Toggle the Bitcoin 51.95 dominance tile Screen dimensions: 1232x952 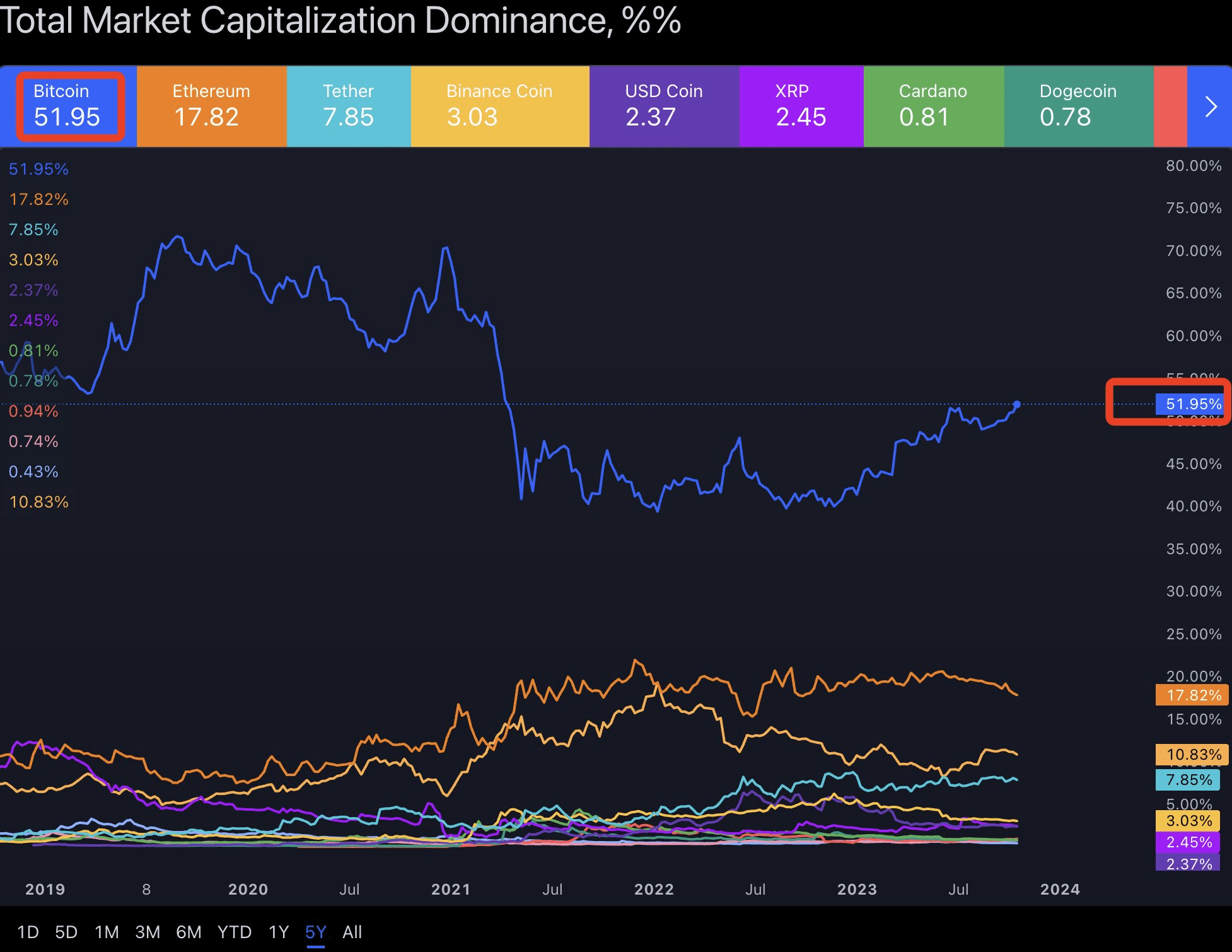tap(68, 106)
